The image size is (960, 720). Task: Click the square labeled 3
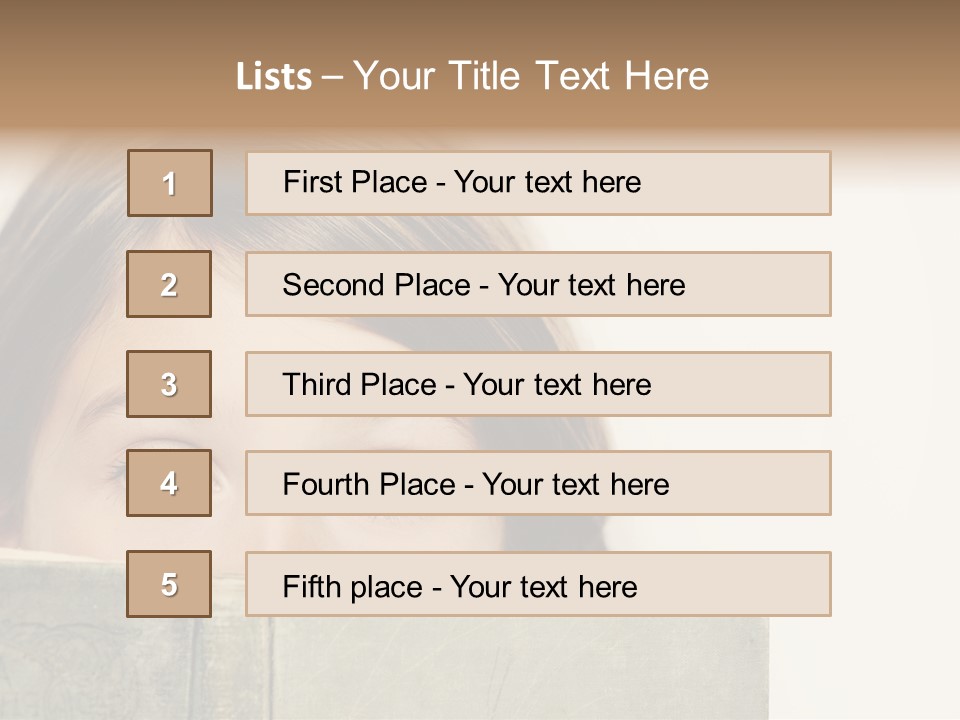[x=169, y=384]
